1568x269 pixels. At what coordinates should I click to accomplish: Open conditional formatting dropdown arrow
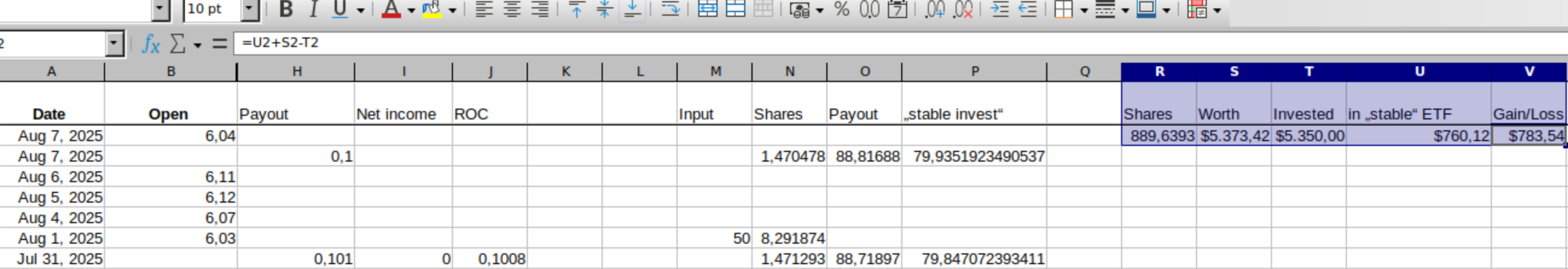pos(1217,10)
